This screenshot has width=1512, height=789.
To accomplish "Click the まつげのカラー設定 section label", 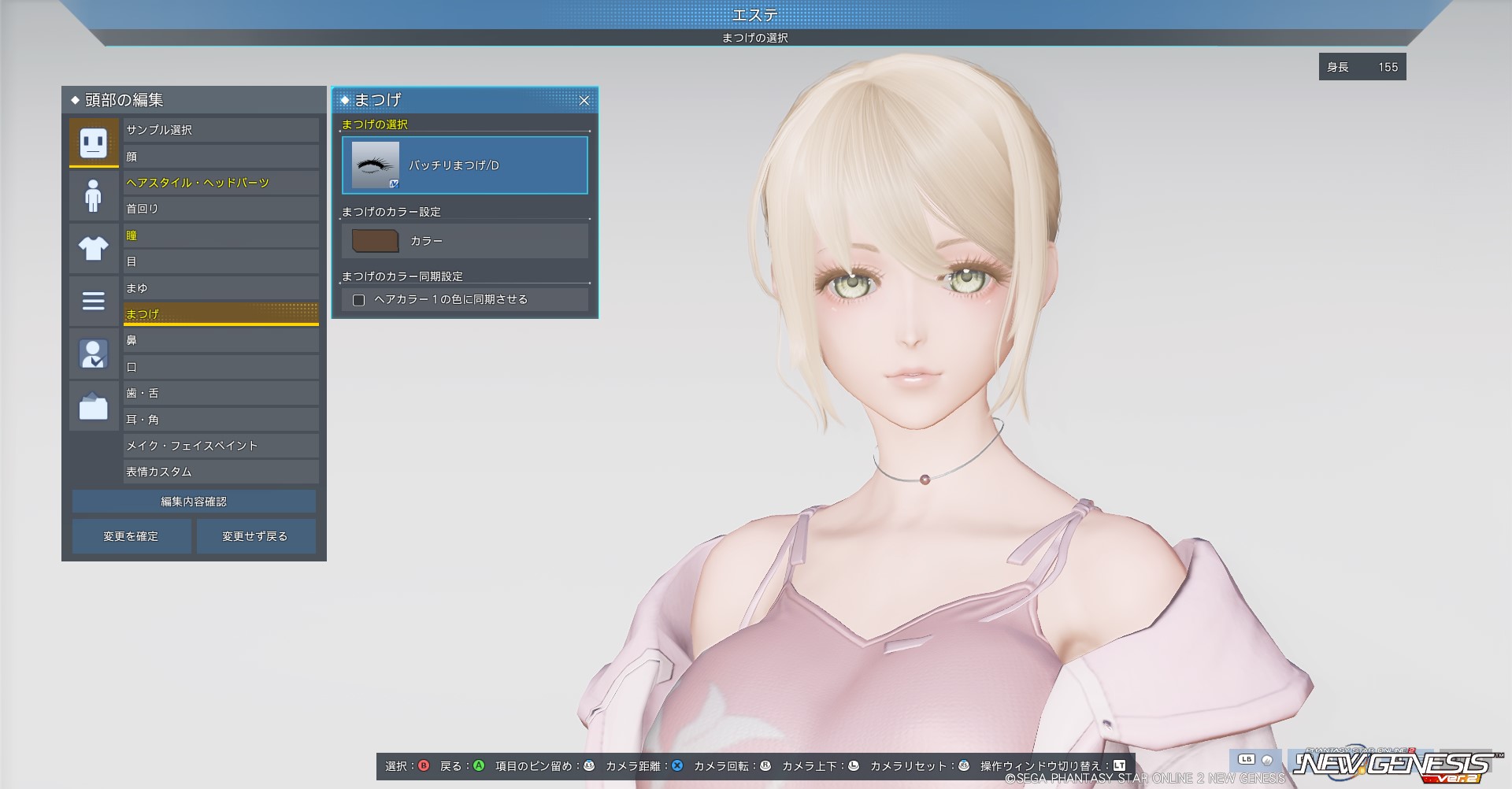I will coord(391,212).
